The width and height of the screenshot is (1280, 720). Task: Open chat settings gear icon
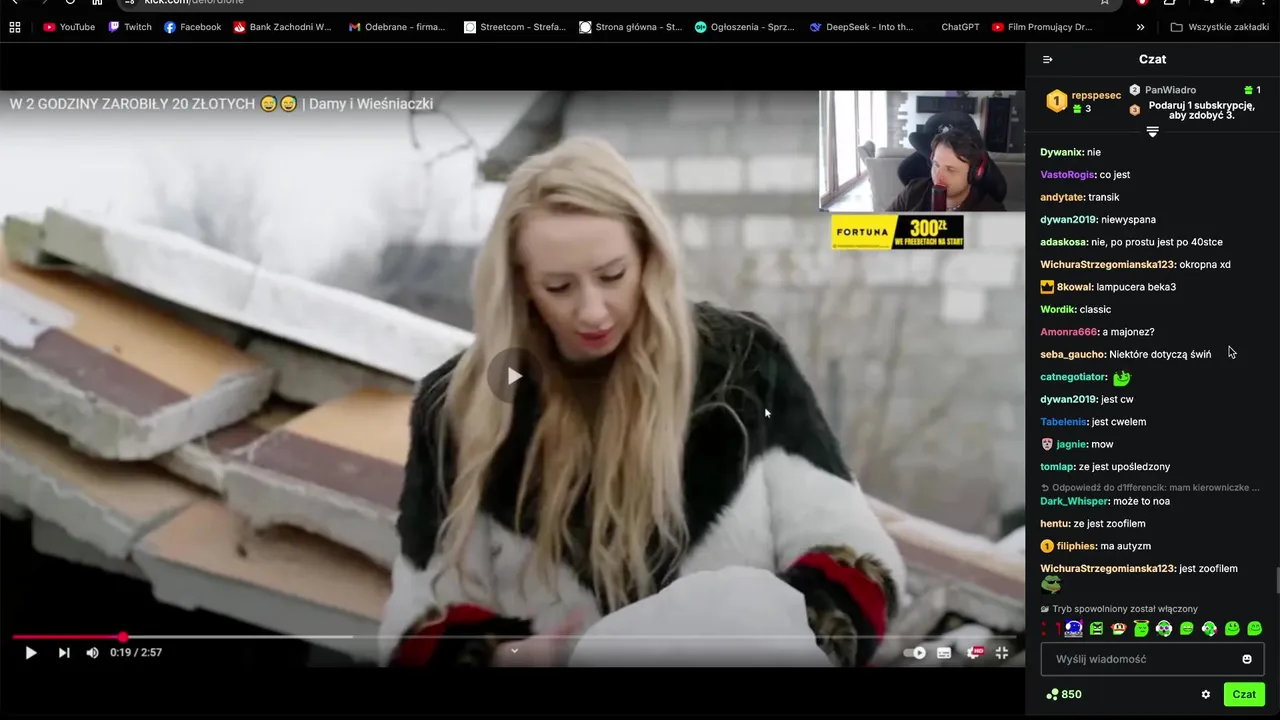[1205, 694]
